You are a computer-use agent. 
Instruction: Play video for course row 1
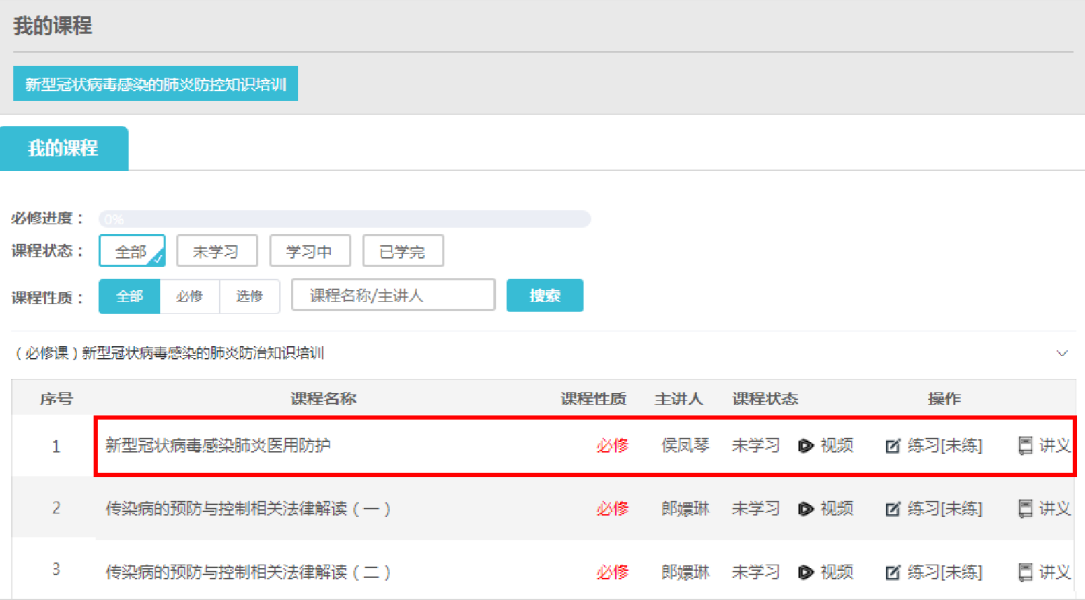pyautogui.click(x=826, y=446)
